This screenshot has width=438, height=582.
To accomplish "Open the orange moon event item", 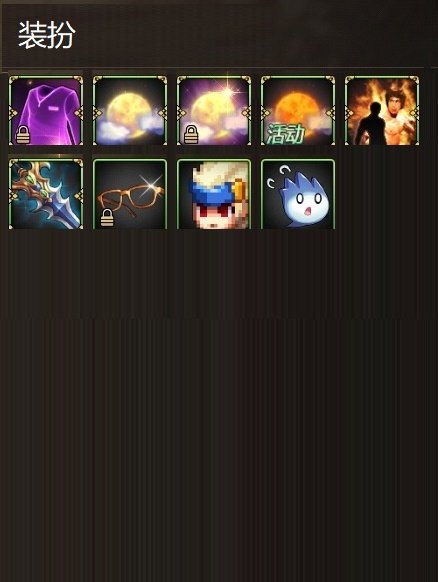I will click(x=298, y=111).
